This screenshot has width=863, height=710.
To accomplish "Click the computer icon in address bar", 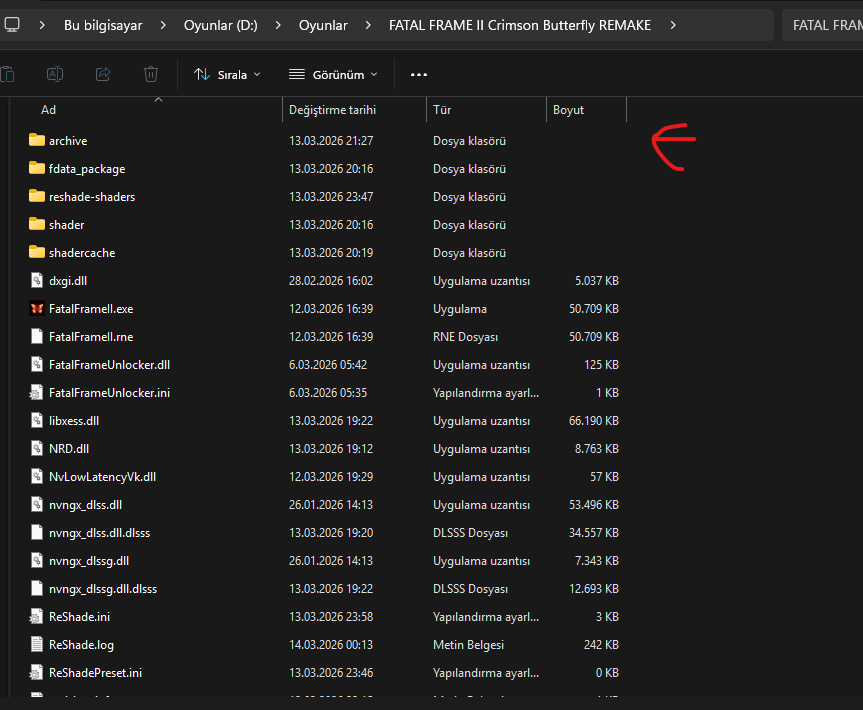I will click(x=12, y=25).
